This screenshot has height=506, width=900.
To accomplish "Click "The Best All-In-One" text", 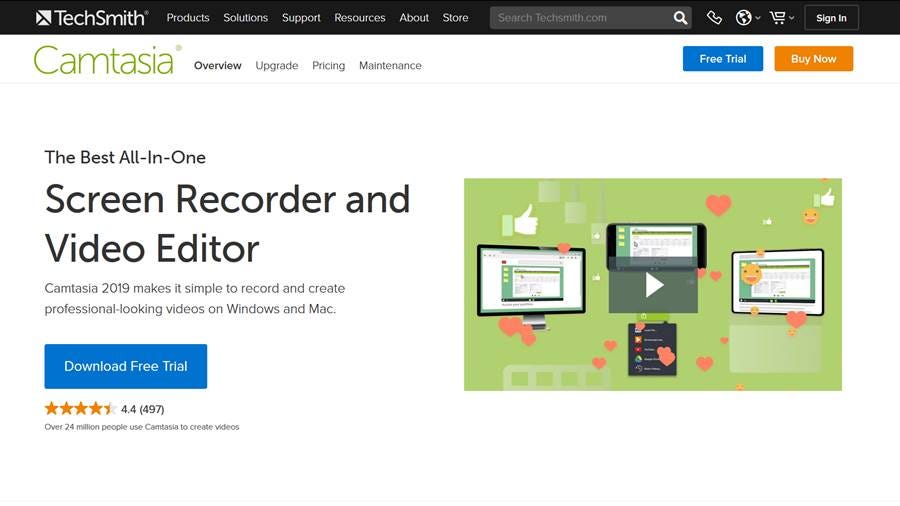I will tap(125, 157).
